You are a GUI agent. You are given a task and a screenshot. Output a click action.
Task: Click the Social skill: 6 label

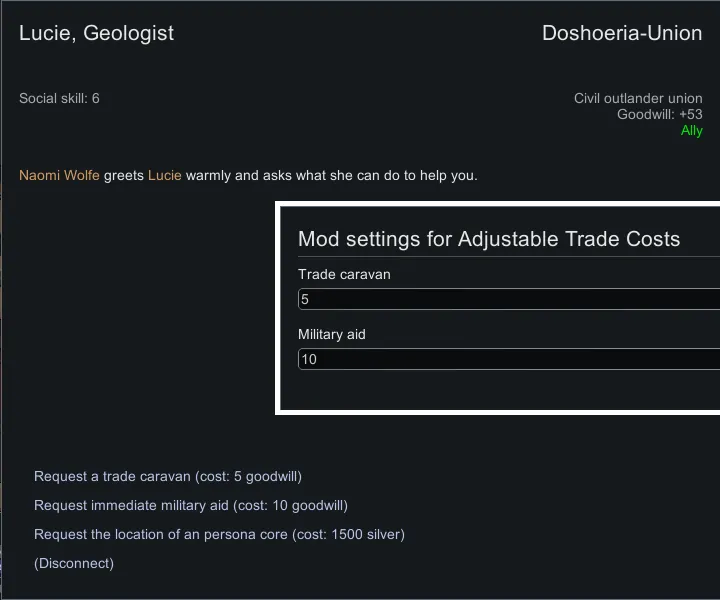point(59,98)
